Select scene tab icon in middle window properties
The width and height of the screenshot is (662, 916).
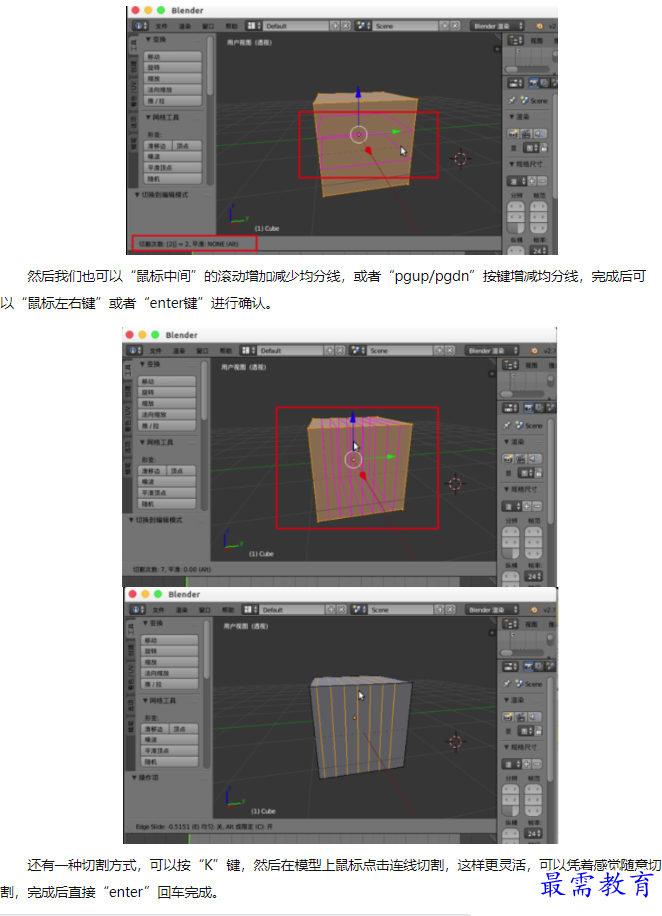(x=549, y=408)
